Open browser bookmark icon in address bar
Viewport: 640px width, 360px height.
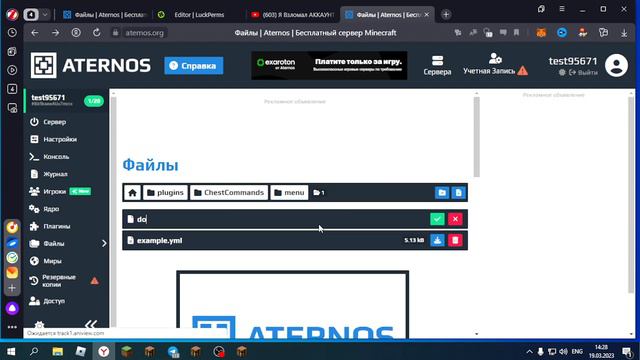tap(516, 33)
